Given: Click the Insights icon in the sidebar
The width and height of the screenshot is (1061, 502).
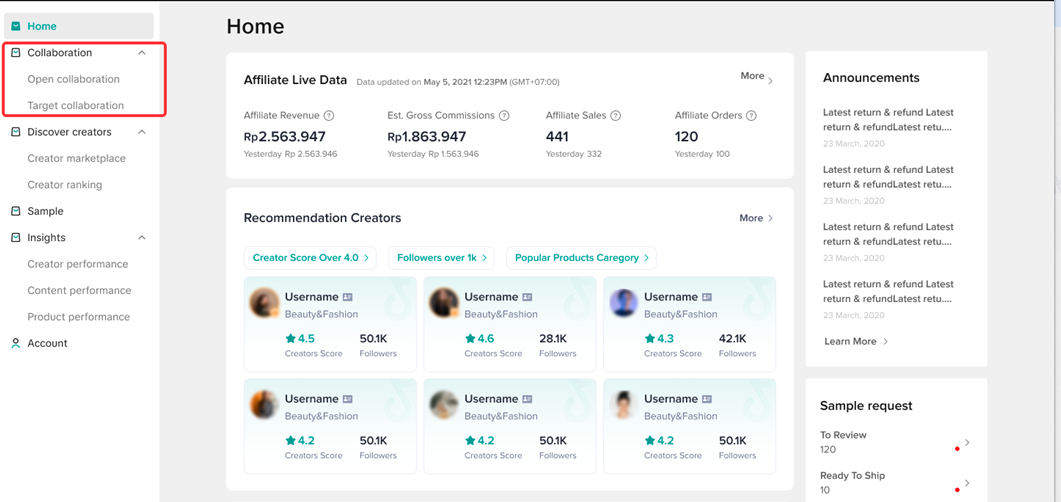Looking at the screenshot, I should (16, 238).
